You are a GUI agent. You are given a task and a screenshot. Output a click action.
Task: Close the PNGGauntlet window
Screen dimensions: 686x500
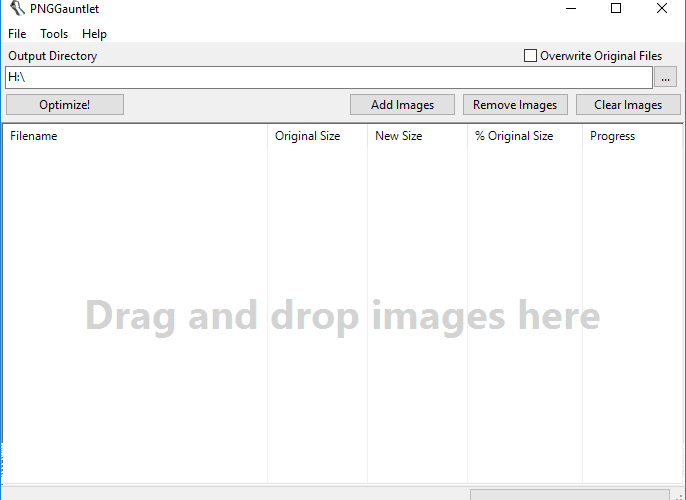(662, 8)
